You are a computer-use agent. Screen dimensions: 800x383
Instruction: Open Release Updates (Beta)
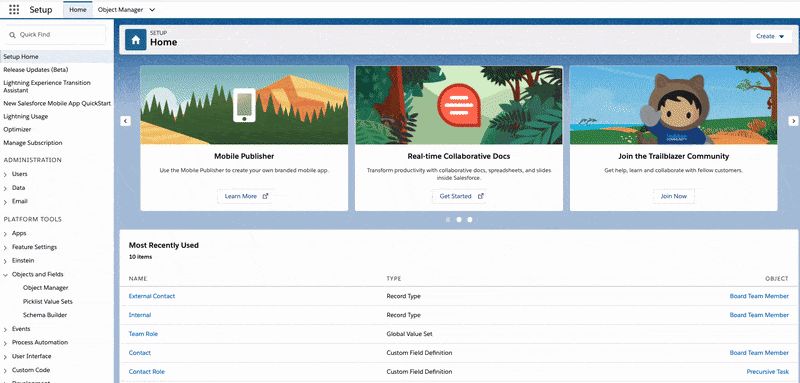point(36,70)
